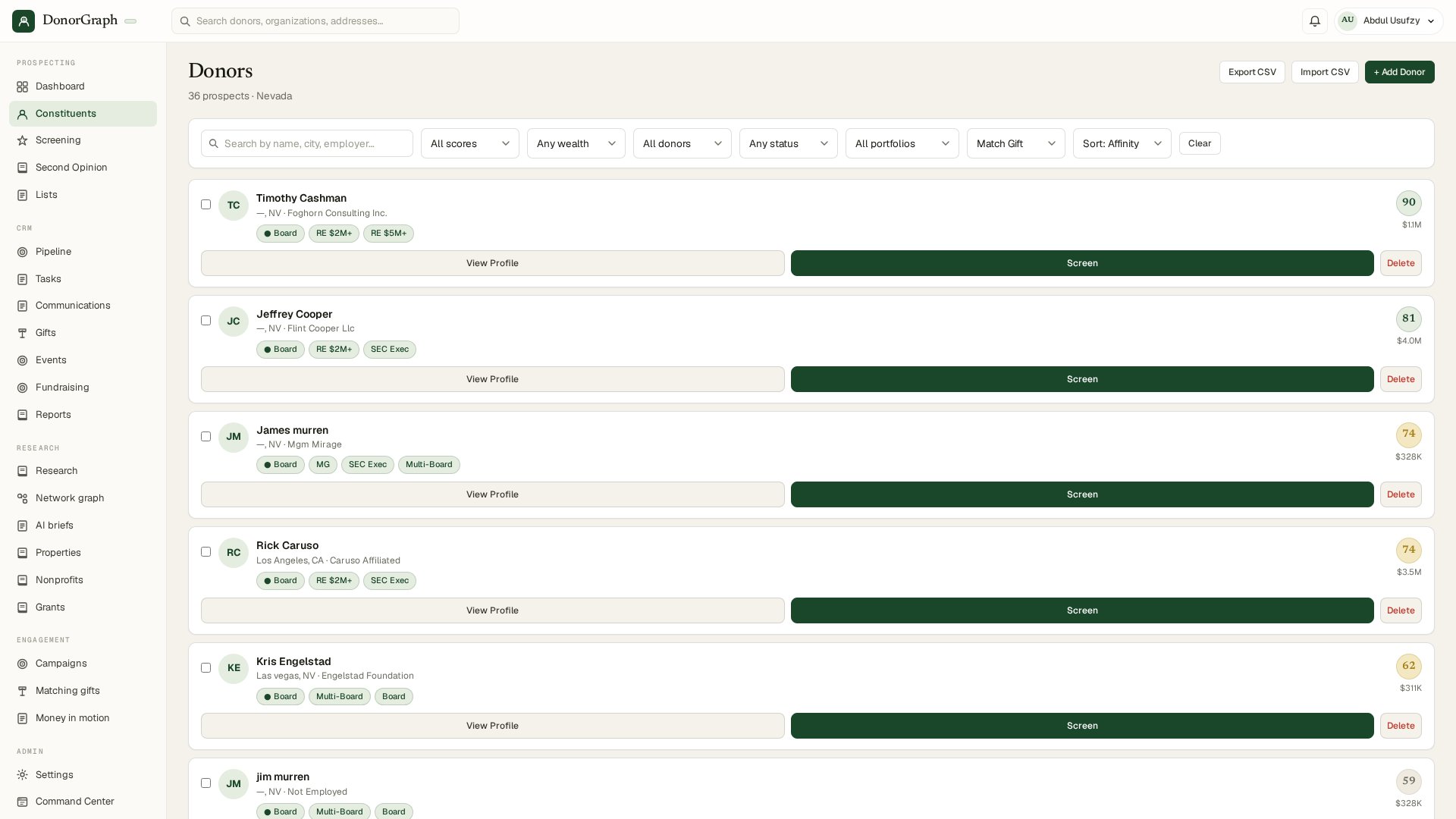Image resolution: width=1456 pixels, height=819 pixels.
Task: Click the AI briefs sidebar icon
Action: (23, 526)
